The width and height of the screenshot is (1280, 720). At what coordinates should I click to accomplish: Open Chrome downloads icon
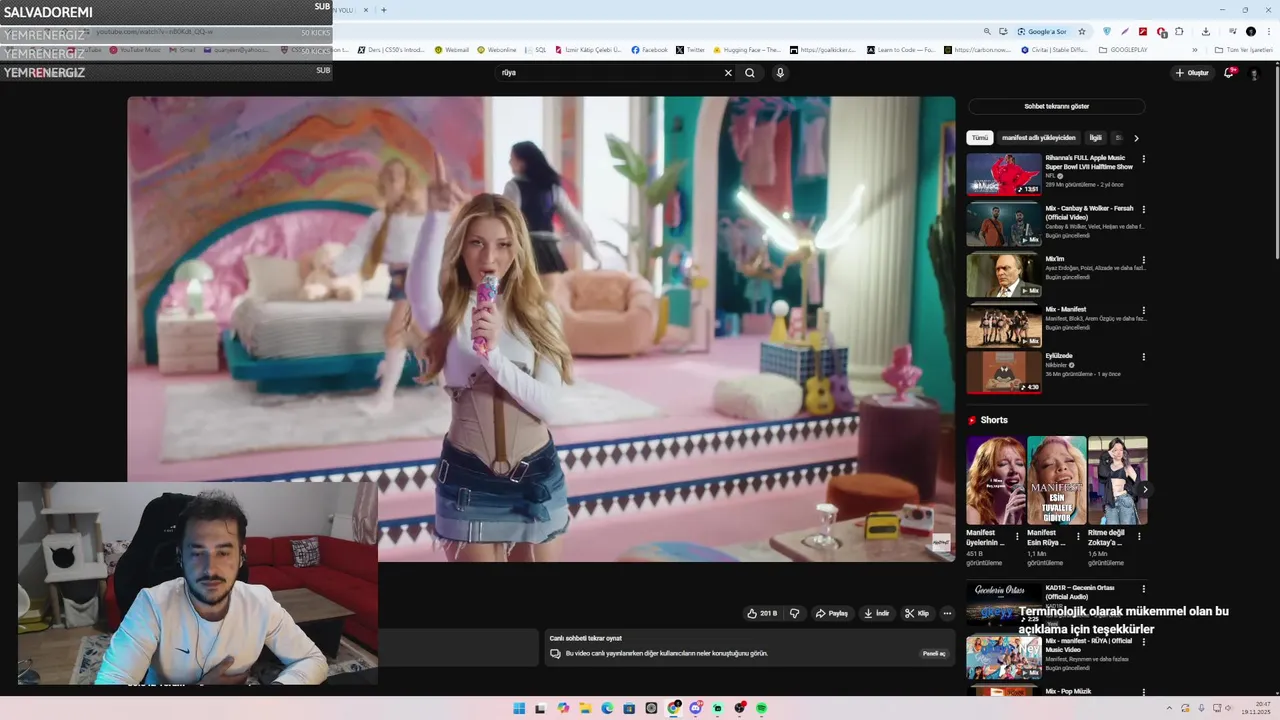point(1206,31)
